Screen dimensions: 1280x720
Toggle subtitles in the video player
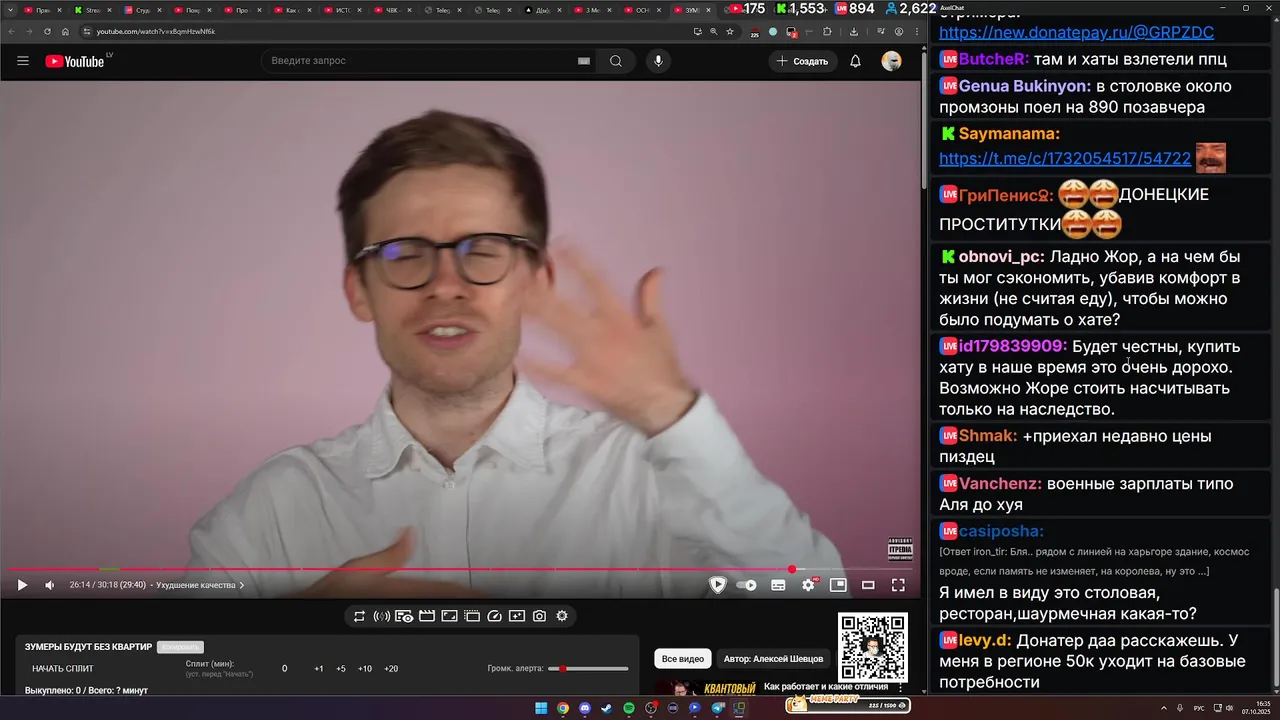click(x=778, y=585)
